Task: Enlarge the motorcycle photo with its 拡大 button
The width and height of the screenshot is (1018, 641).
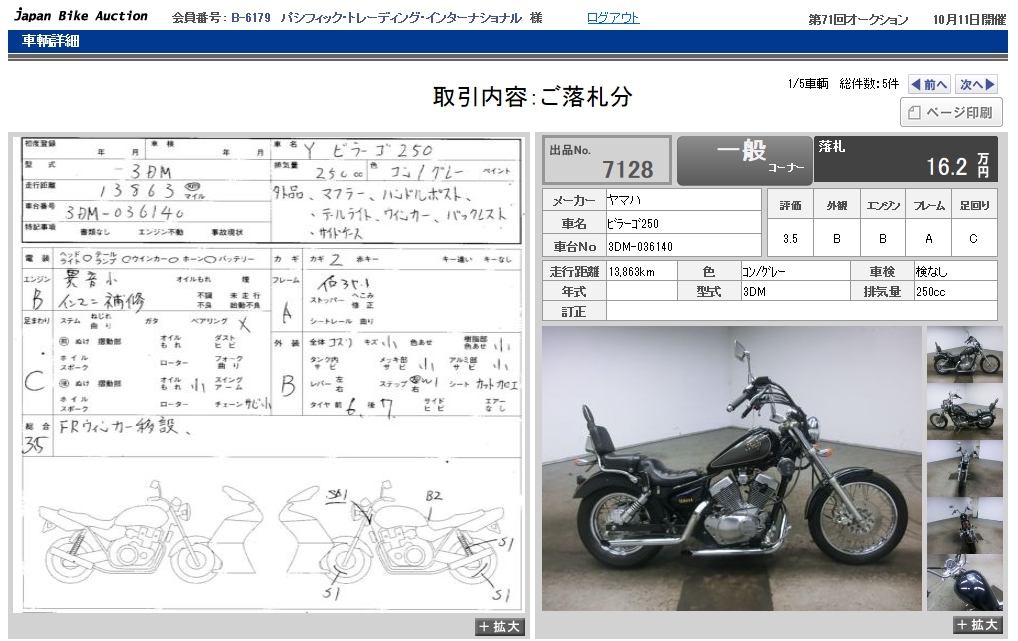Action: [x=976, y=625]
